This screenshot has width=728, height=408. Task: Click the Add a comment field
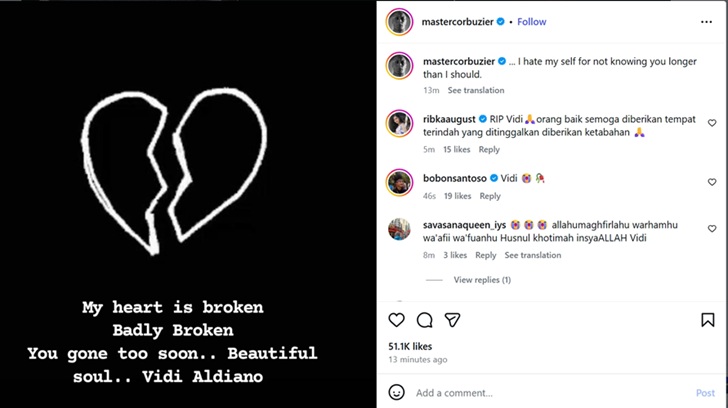[540, 393]
